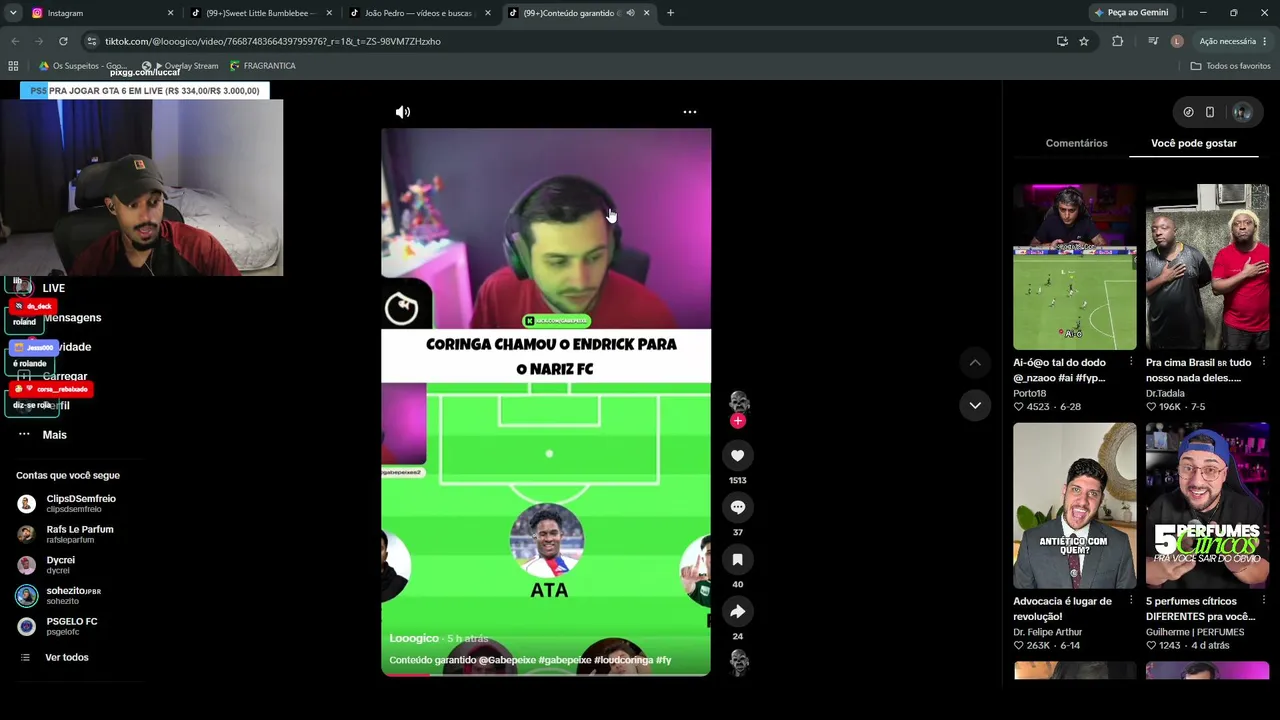This screenshot has width=1280, height=720.
Task: Switch to the Comentários tab
Action: tap(1076, 143)
